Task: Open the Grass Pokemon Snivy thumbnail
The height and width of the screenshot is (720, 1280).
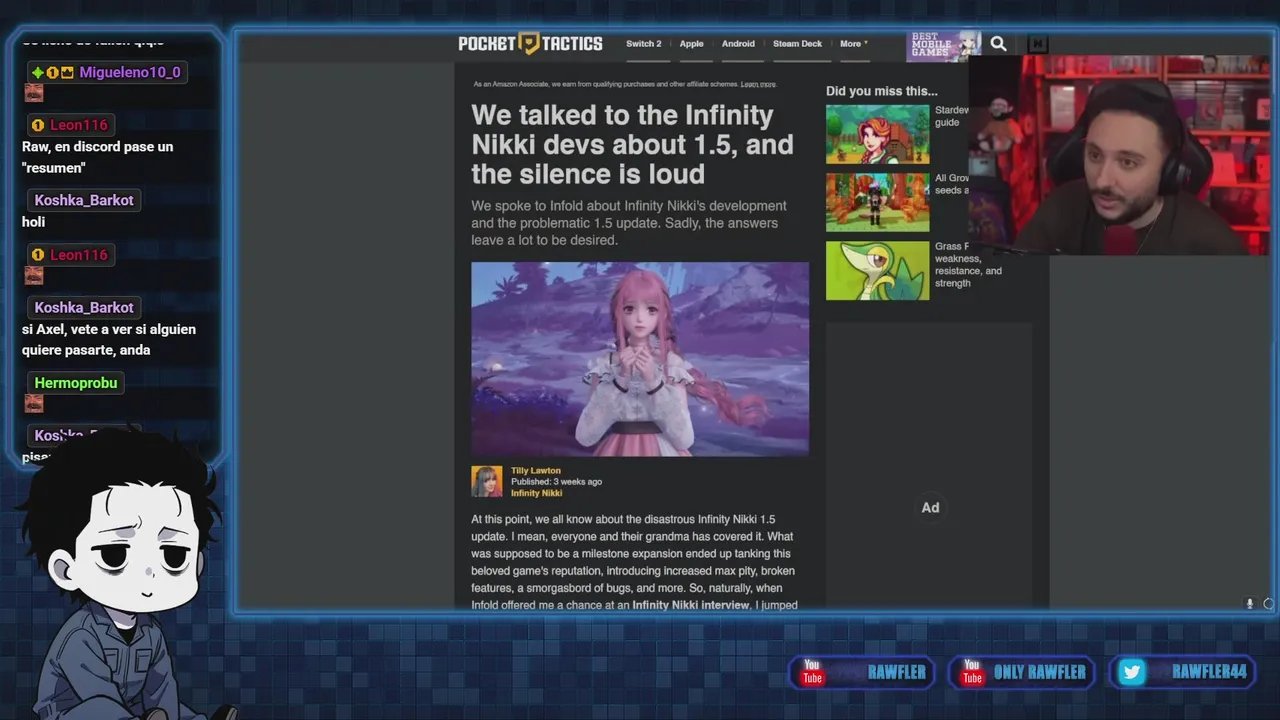Action: (877, 270)
